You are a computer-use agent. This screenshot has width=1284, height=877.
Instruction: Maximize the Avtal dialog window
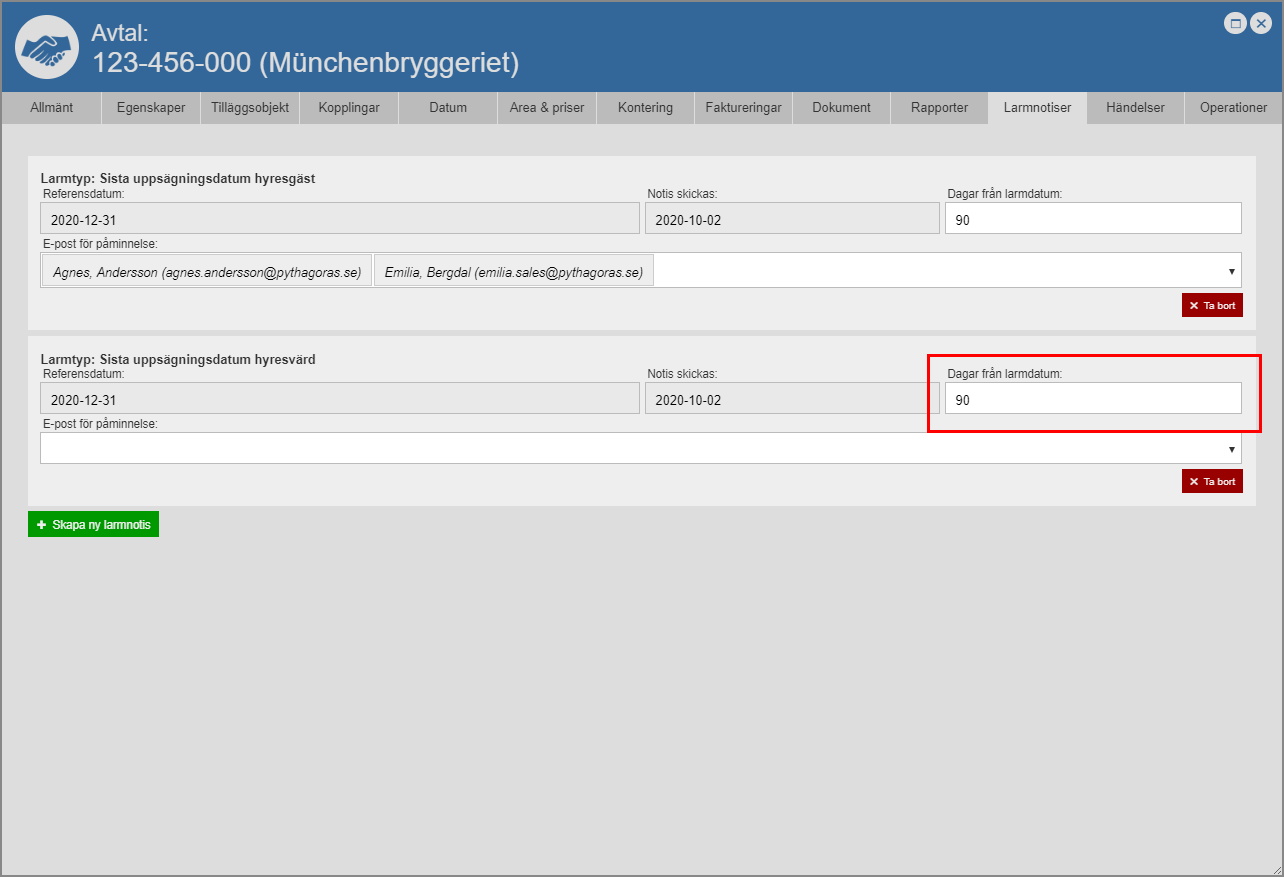pos(1235,24)
